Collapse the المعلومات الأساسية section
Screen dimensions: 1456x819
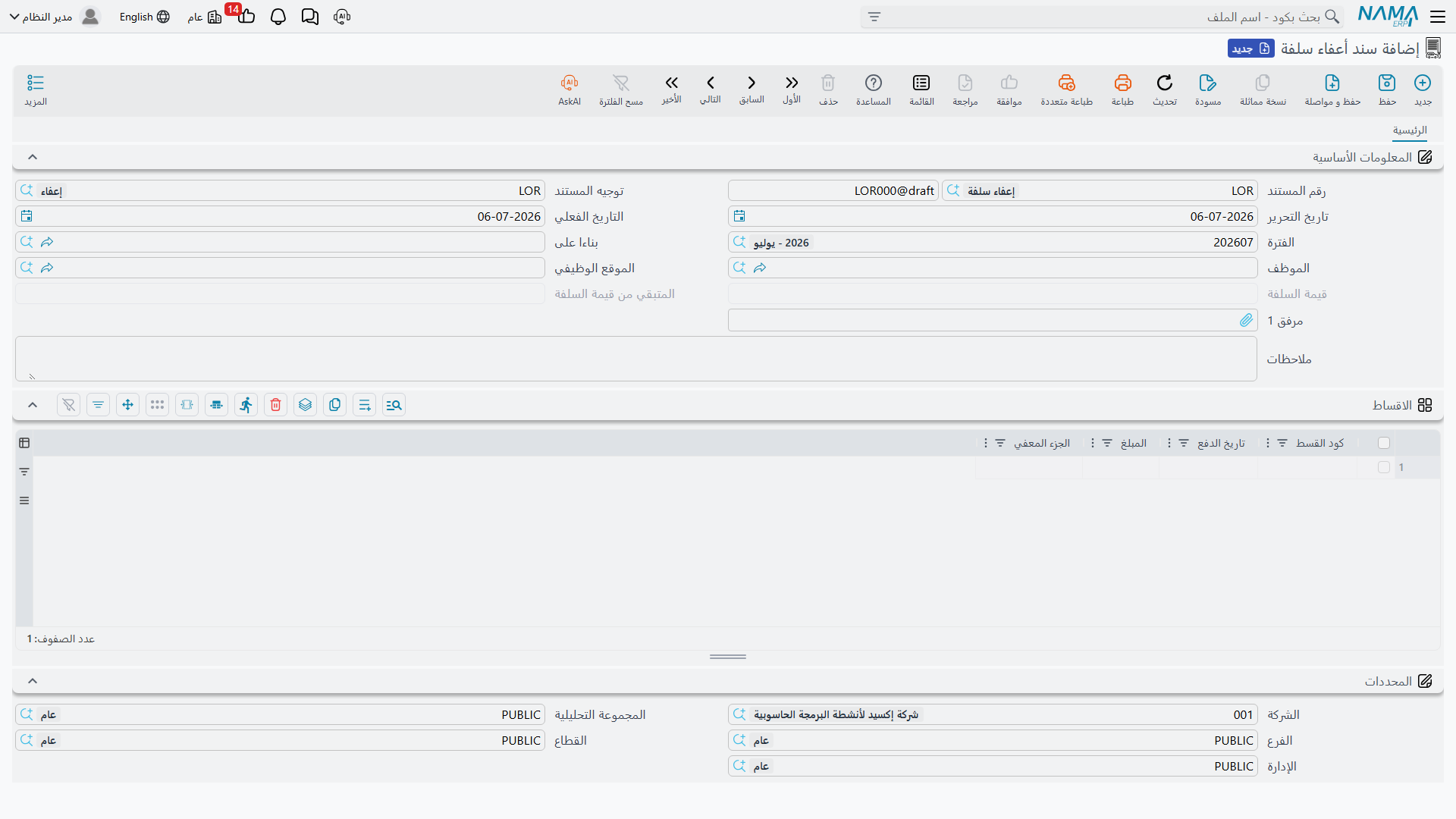(x=33, y=157)
